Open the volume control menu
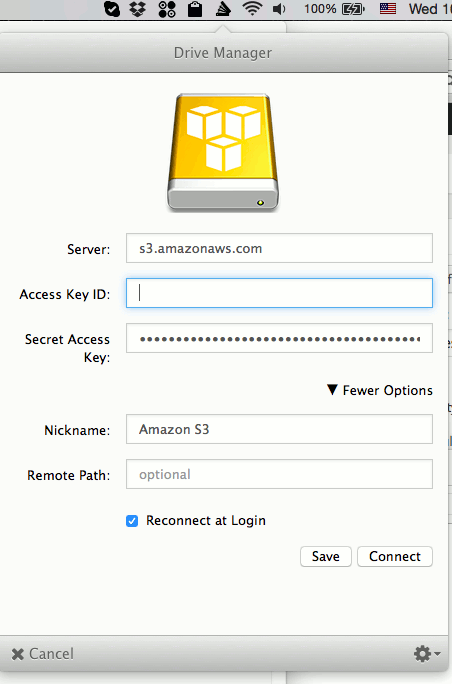This screenshot has height=684, width=452. [279, 9]
